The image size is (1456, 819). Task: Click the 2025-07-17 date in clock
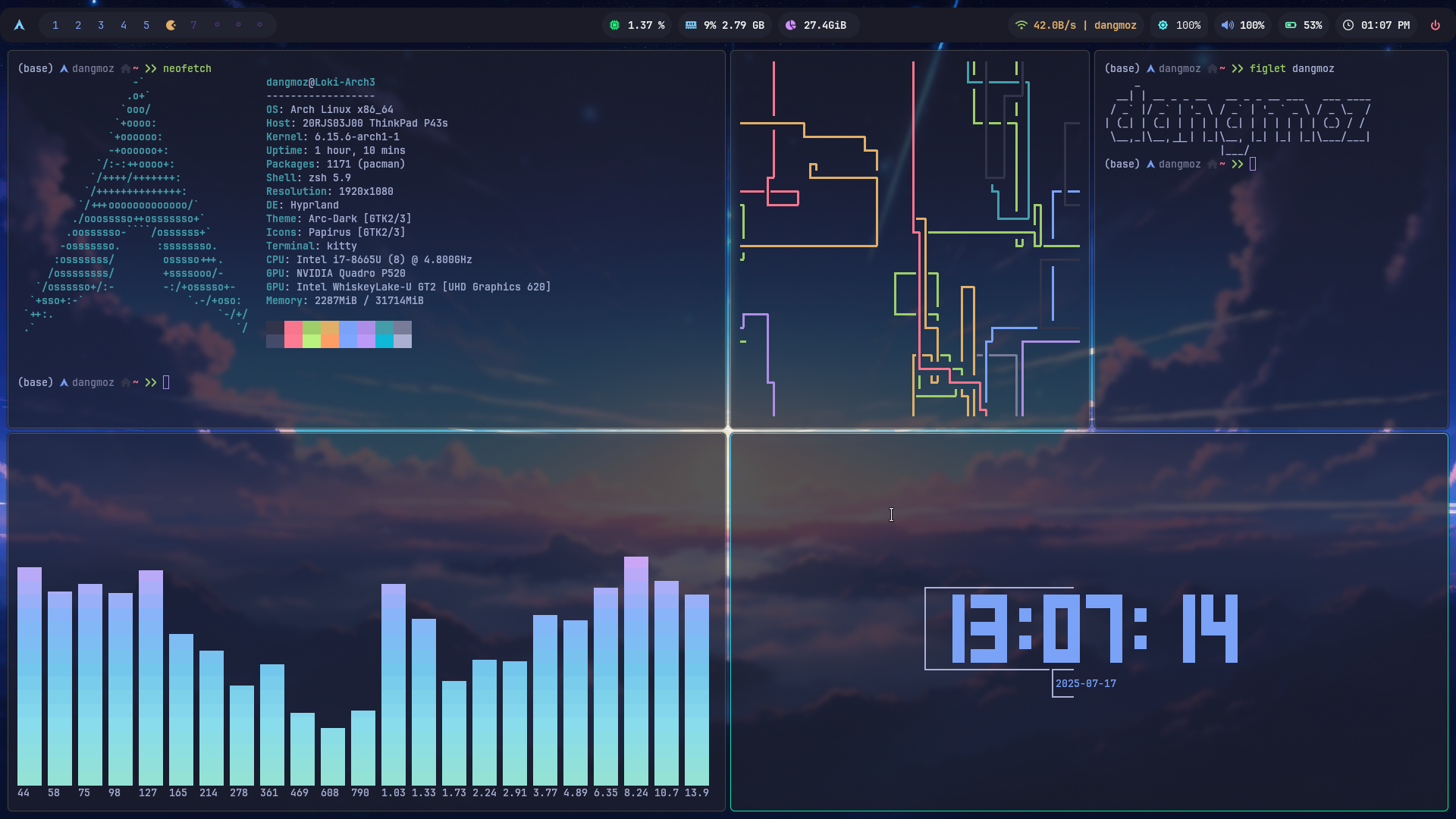pos(1085,683)
